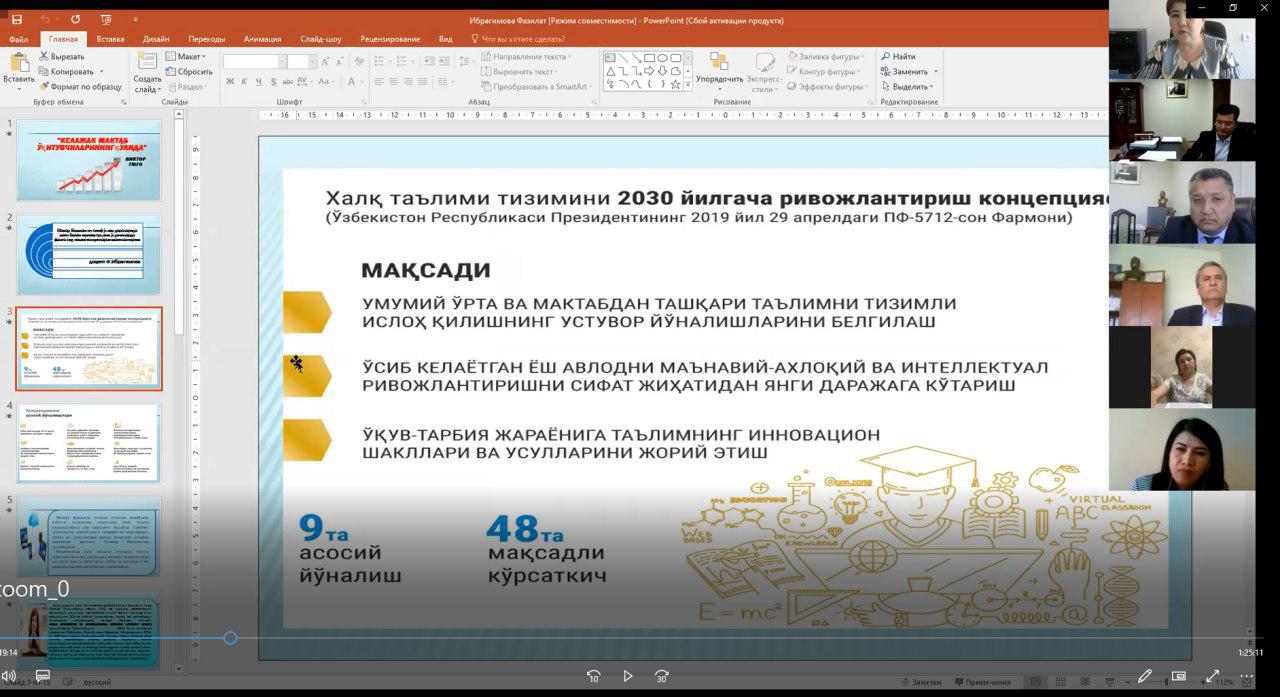
Task: Align text left in paragraph group
Action: (x=381, y=82)
